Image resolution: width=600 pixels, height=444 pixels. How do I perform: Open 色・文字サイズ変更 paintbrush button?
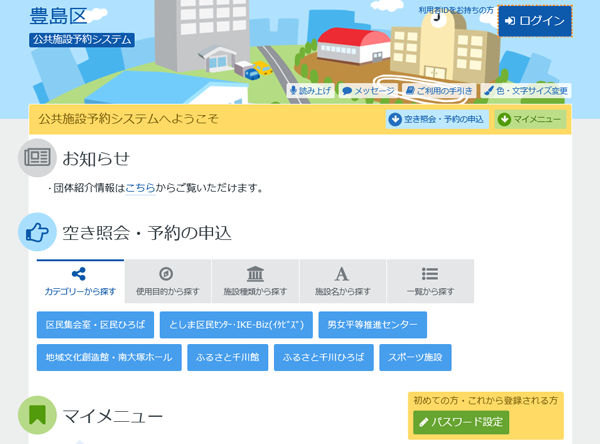click(526, 91)
